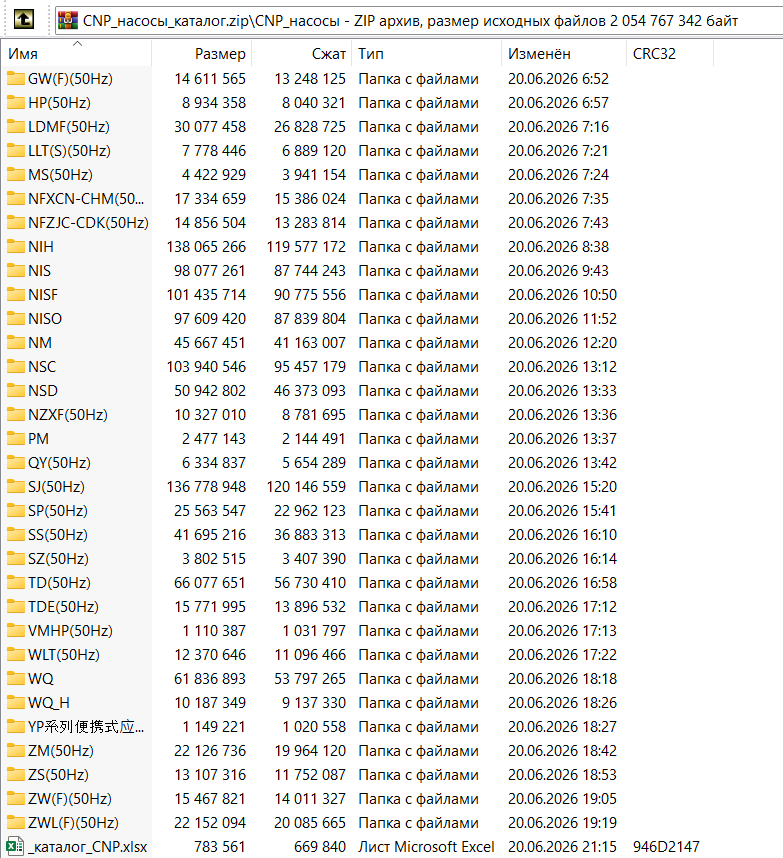Screen dimensions: 783x858
Task: Click modified date 20.06.2026 15:20
Action: [x=562, y=486]
